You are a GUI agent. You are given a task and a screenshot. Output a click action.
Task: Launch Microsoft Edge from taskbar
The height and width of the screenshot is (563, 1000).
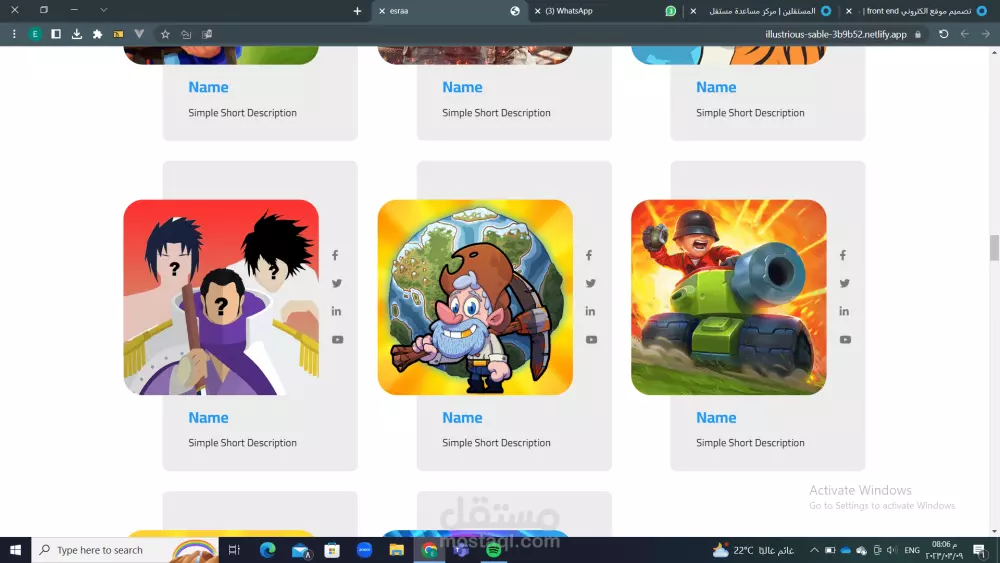(268, 550)
